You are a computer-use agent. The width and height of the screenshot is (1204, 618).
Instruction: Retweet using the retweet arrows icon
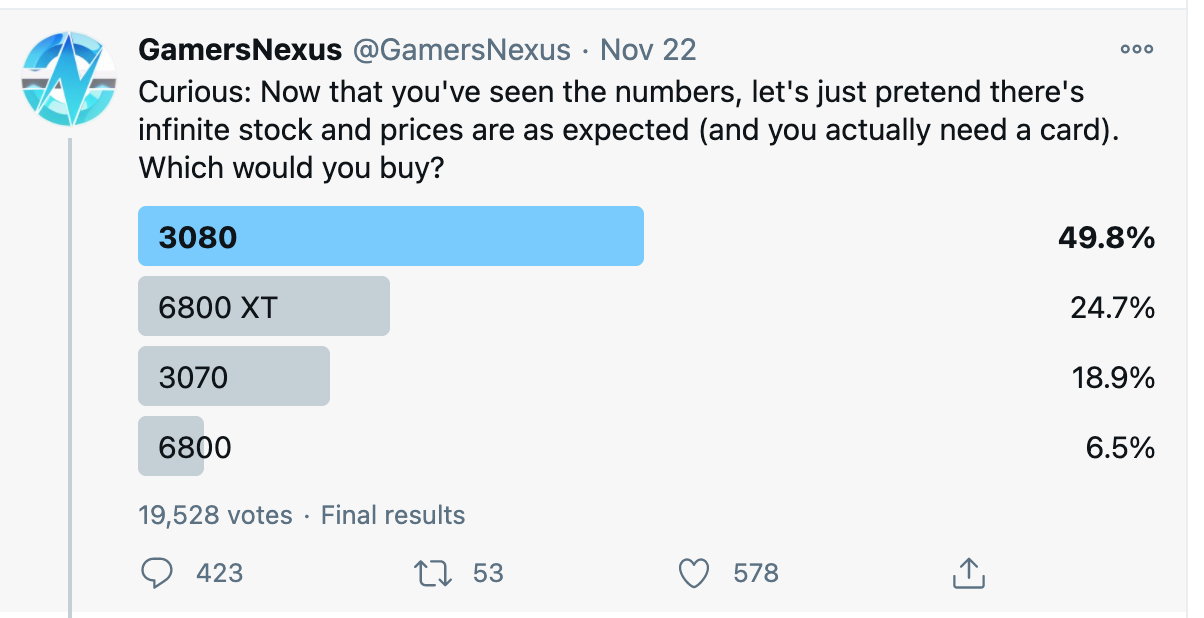point(434,573)
